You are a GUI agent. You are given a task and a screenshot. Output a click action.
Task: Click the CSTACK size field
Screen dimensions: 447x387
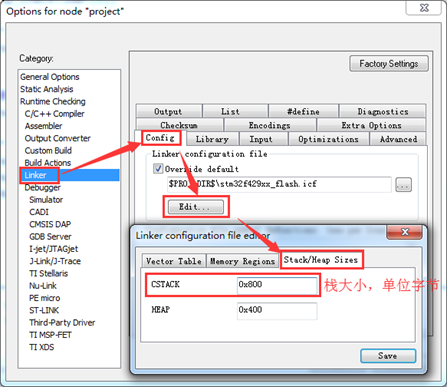click(277, 285)
